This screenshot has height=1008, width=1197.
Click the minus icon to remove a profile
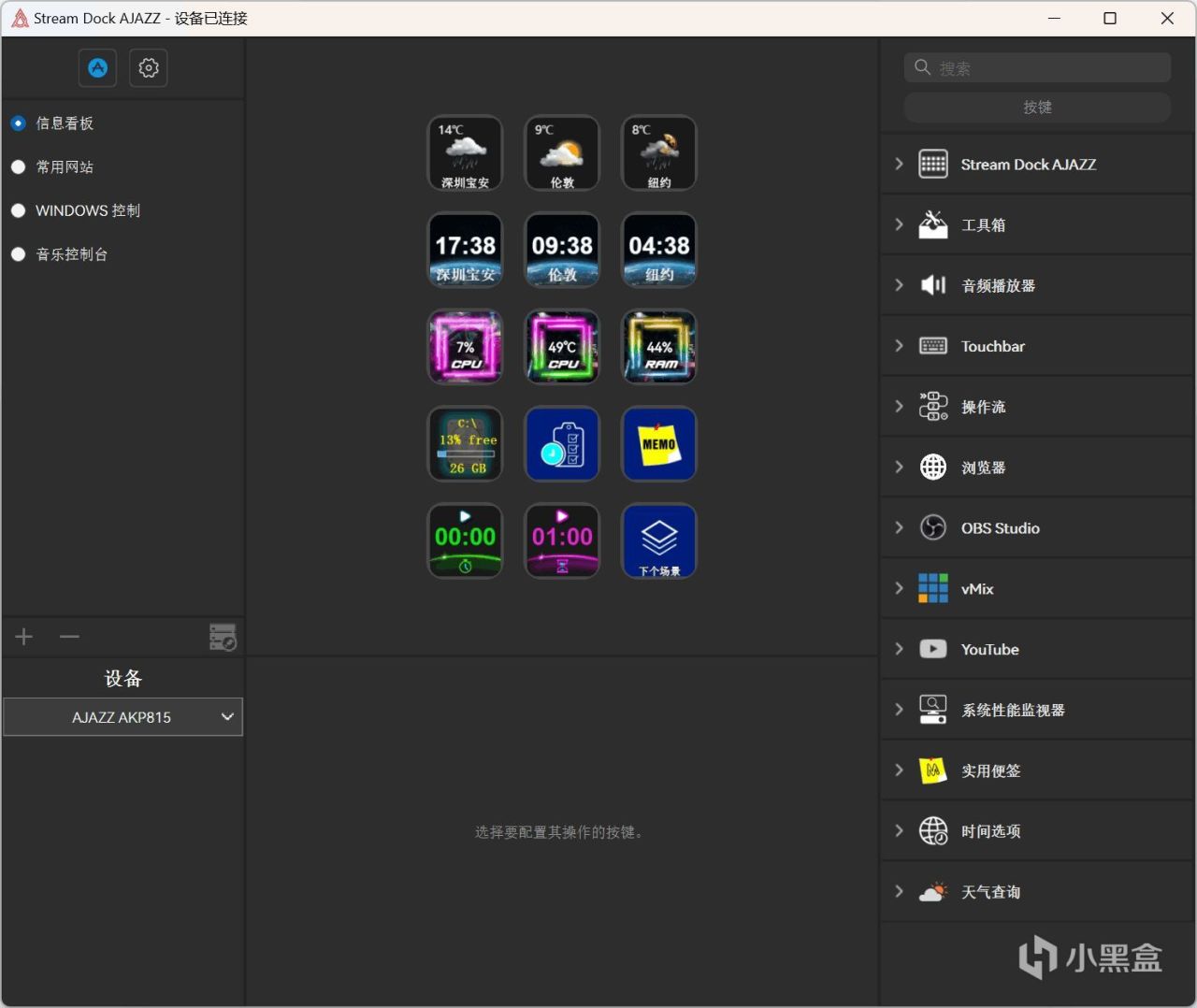point(69,637)
